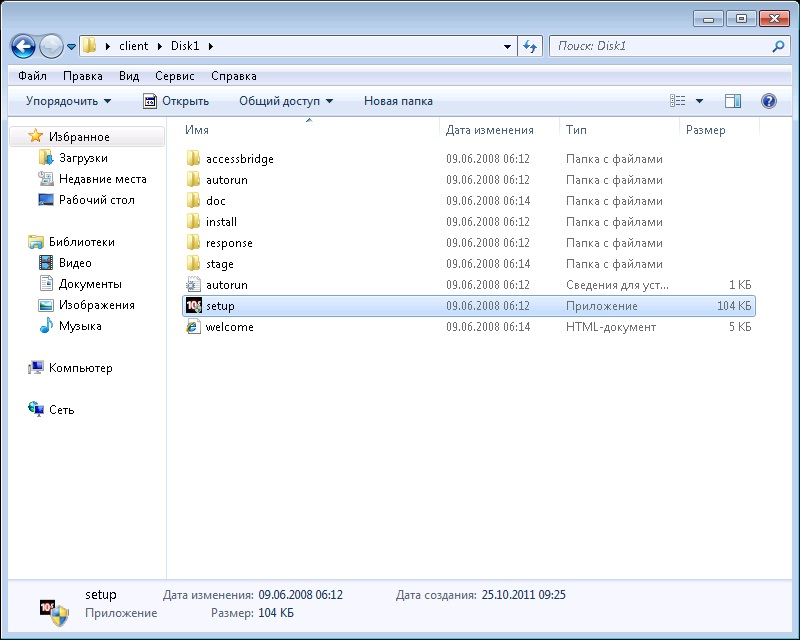The width and height of the screenshot is (800, 640).
Task: Open the Сервис menu
Action: [x=174, y=76]
